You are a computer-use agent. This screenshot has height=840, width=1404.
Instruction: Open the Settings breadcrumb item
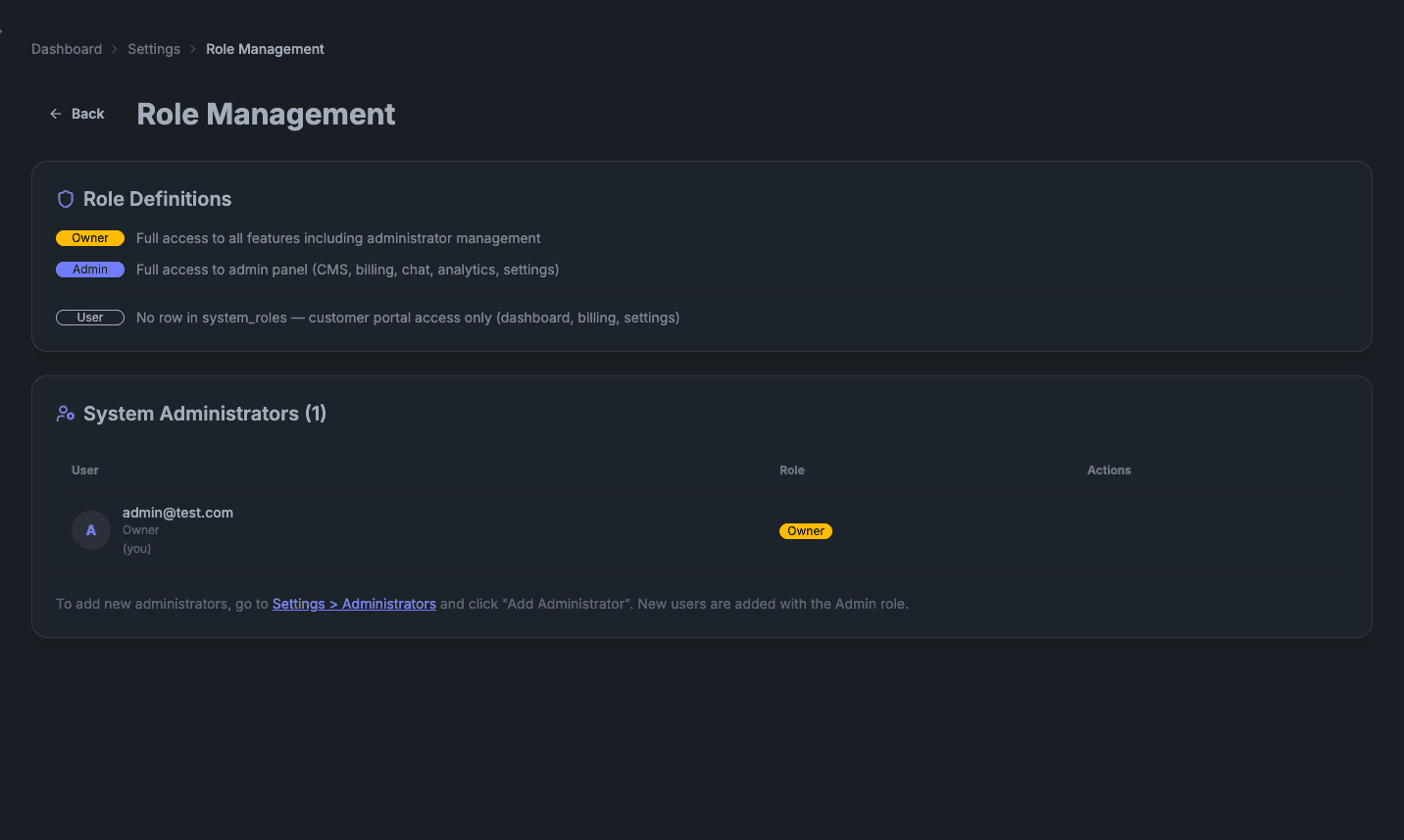[x=153, y=48]
